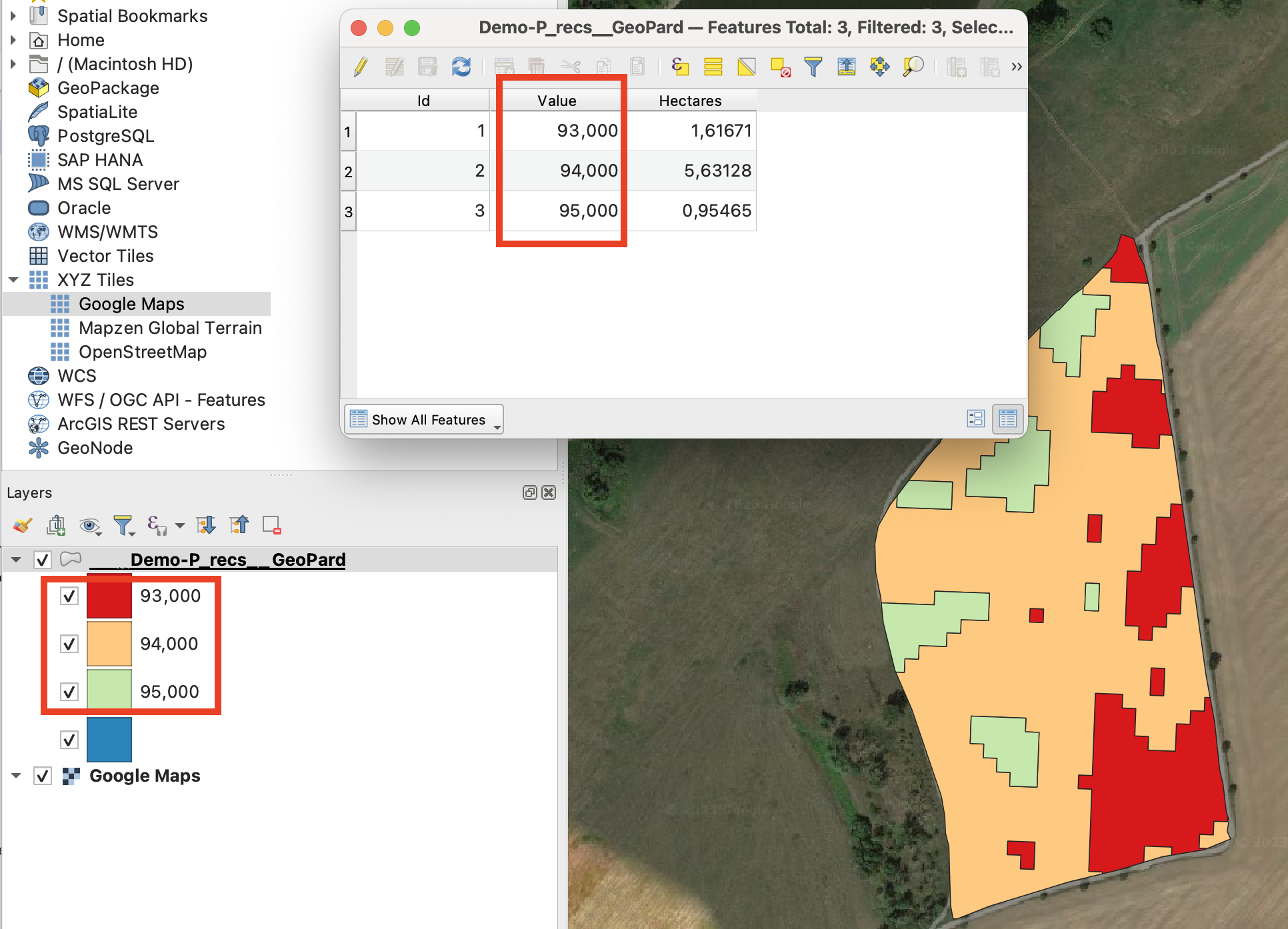The width and height of the screenshot is (1288, 929).
Task: Open Layer Styling panel brush icon
Action: [22, 526]
